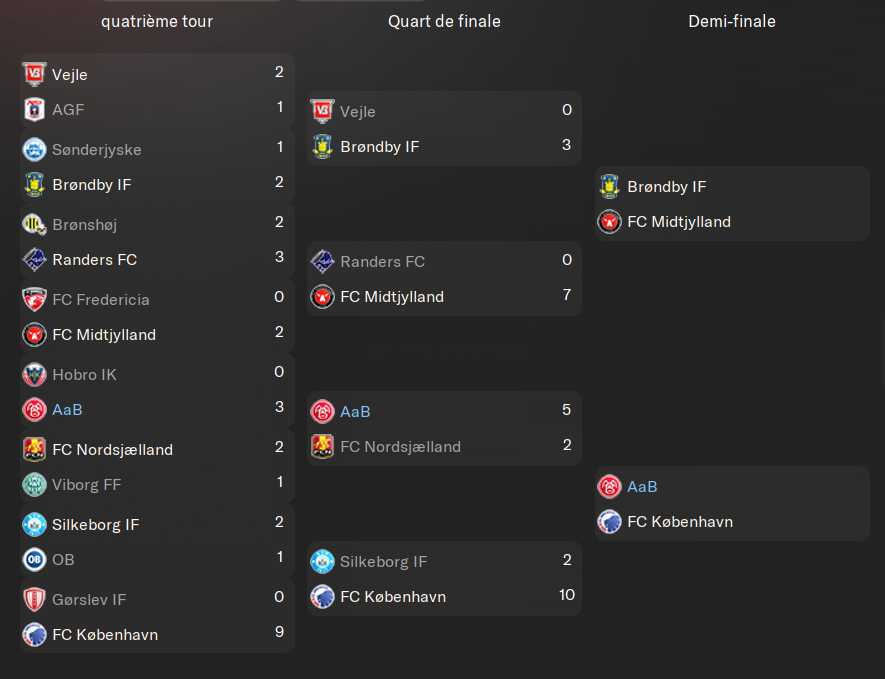Open Silkeborg IF name in Quart de finale
Viewport: 885px width, 679px height.
coord(383,562)
